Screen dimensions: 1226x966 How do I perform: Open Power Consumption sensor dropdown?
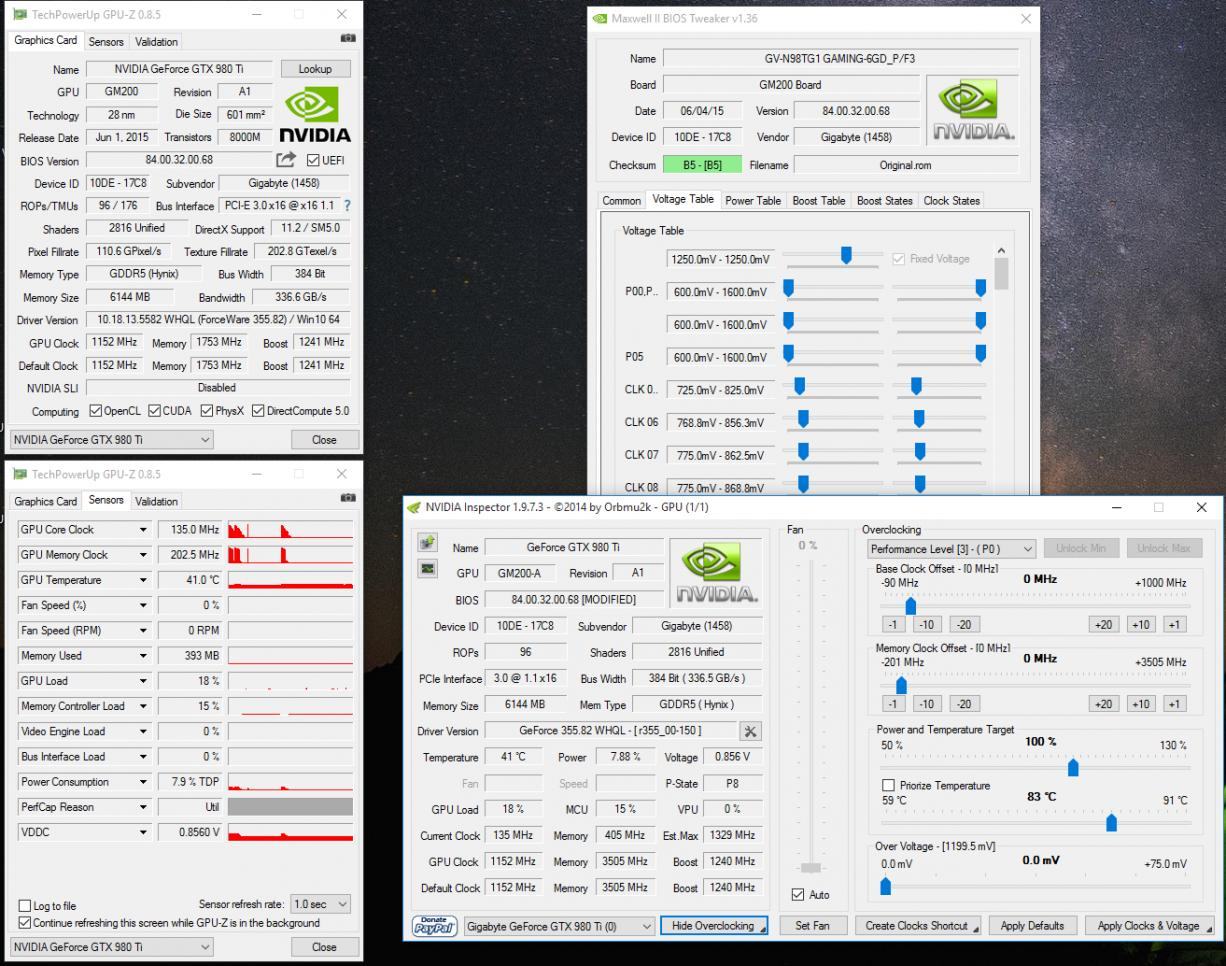143,782
